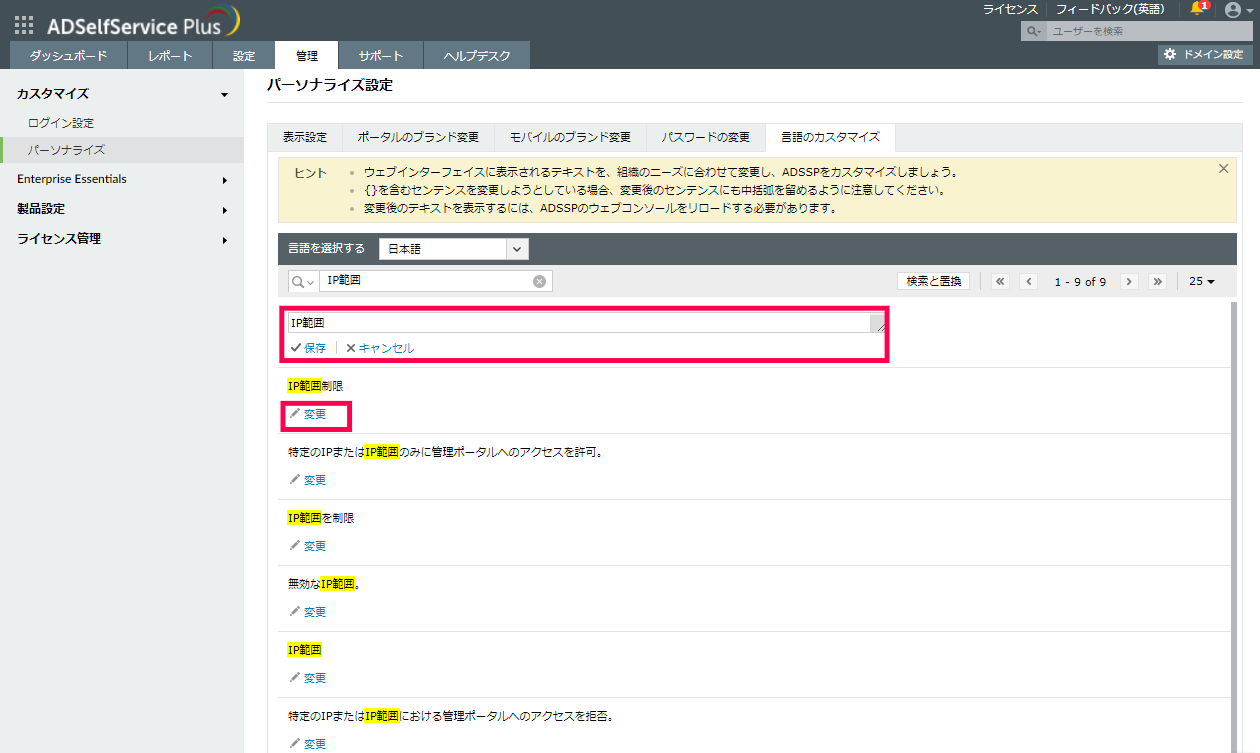This screenshot has width=1260, height=753.
Task: Go to the previous results page
Action: coord(1029,282)
